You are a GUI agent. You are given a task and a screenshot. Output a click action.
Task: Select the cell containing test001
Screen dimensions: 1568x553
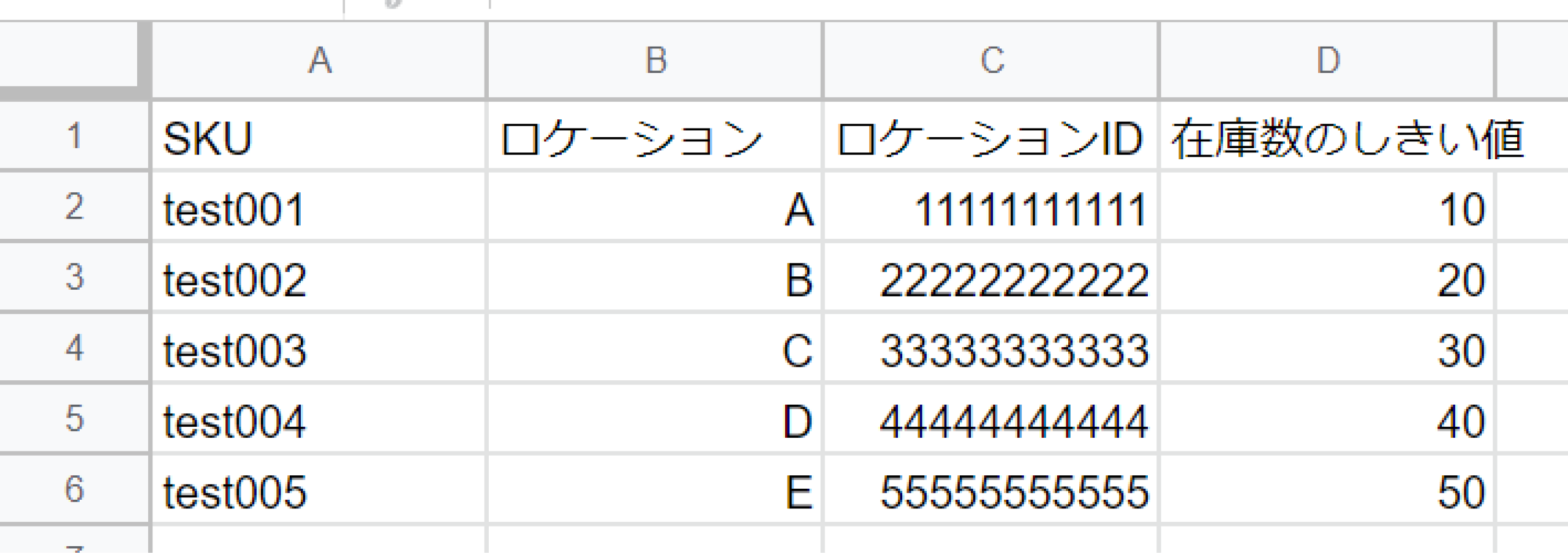tap(318, 208)
